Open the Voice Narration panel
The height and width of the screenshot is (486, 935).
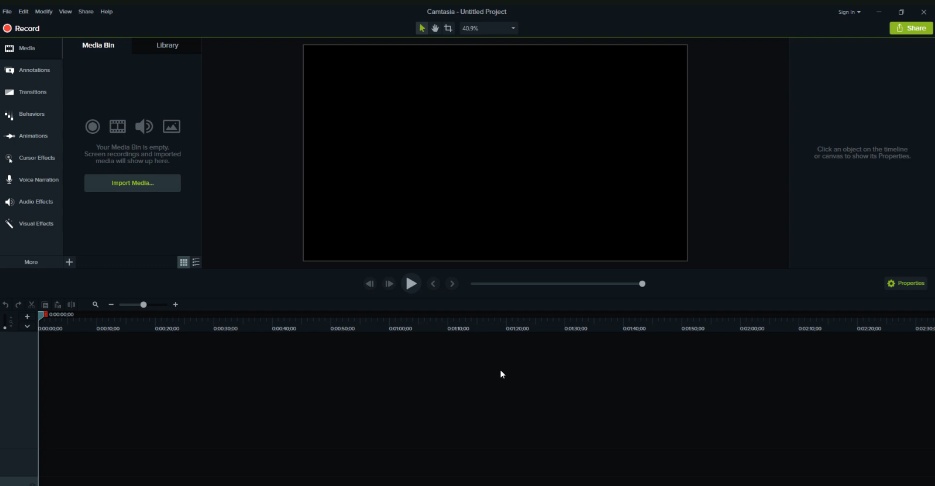pyautogui.click(x=31, y=180)
